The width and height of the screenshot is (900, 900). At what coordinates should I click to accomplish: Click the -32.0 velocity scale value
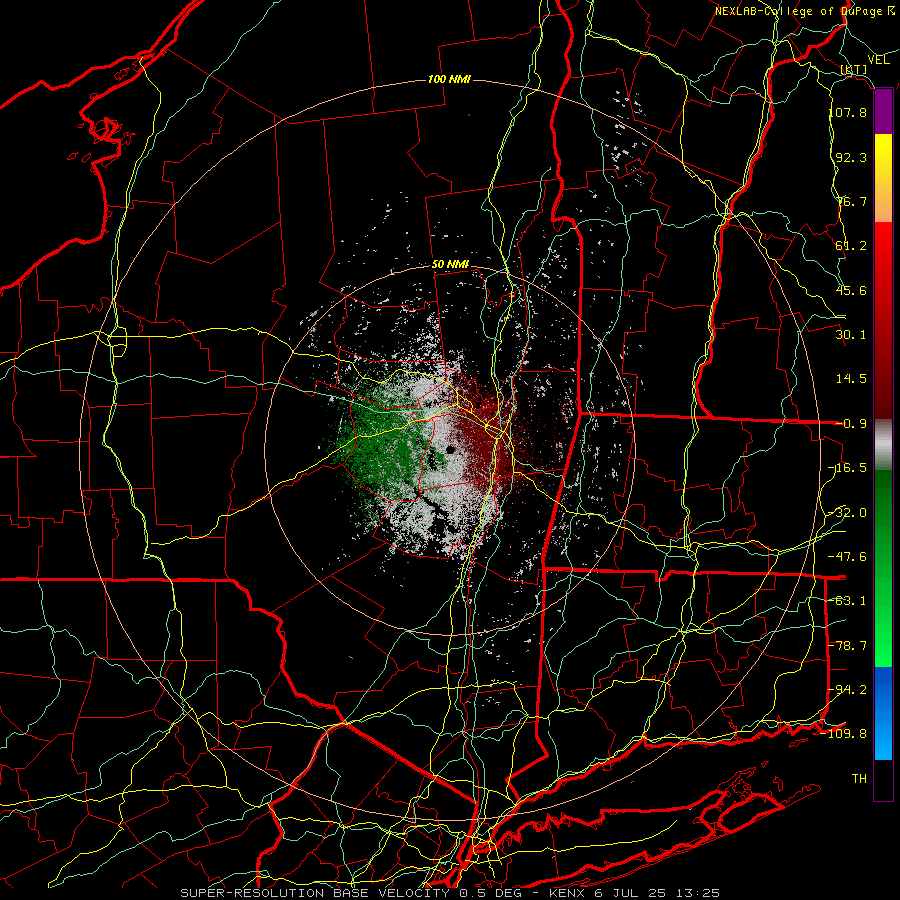tap(848, 513)
